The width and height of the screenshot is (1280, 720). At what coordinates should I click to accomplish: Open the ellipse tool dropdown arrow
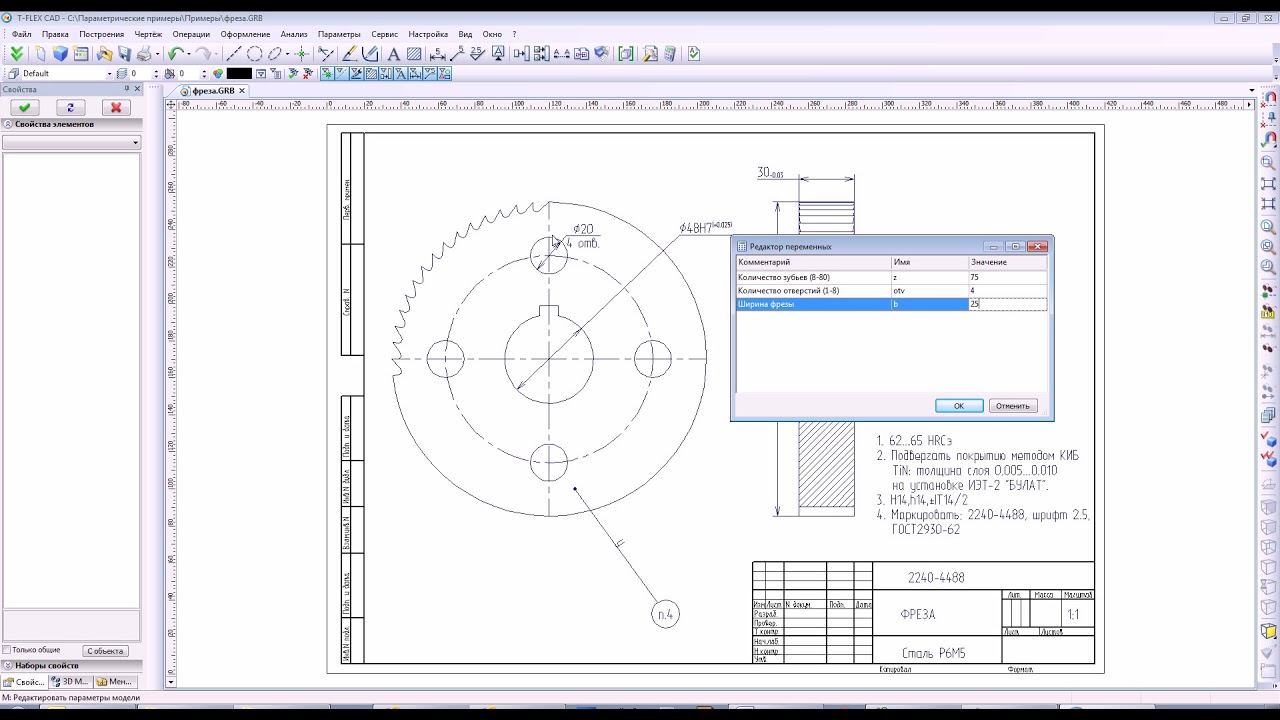click(x=288, y=53)
